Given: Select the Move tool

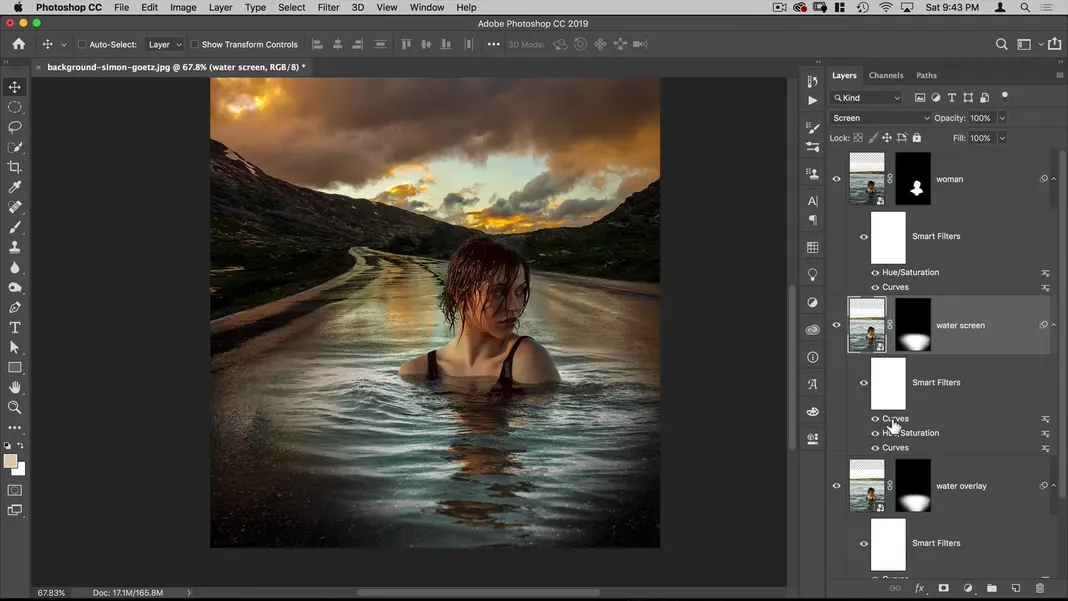Looking at the screenshot, I should 14,87.
